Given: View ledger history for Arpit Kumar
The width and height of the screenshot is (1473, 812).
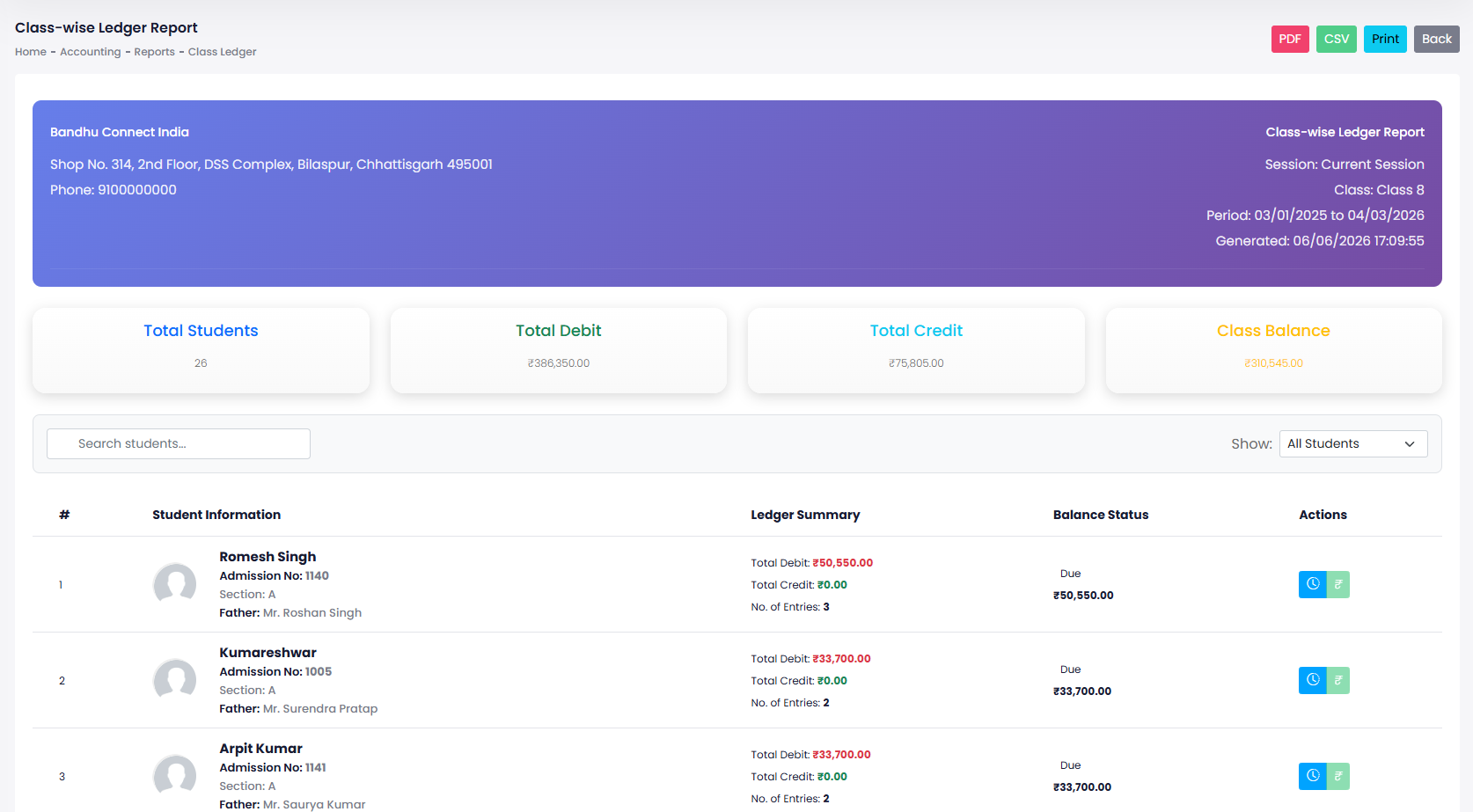Looking at the screenshot, I should pos(1312,776).
